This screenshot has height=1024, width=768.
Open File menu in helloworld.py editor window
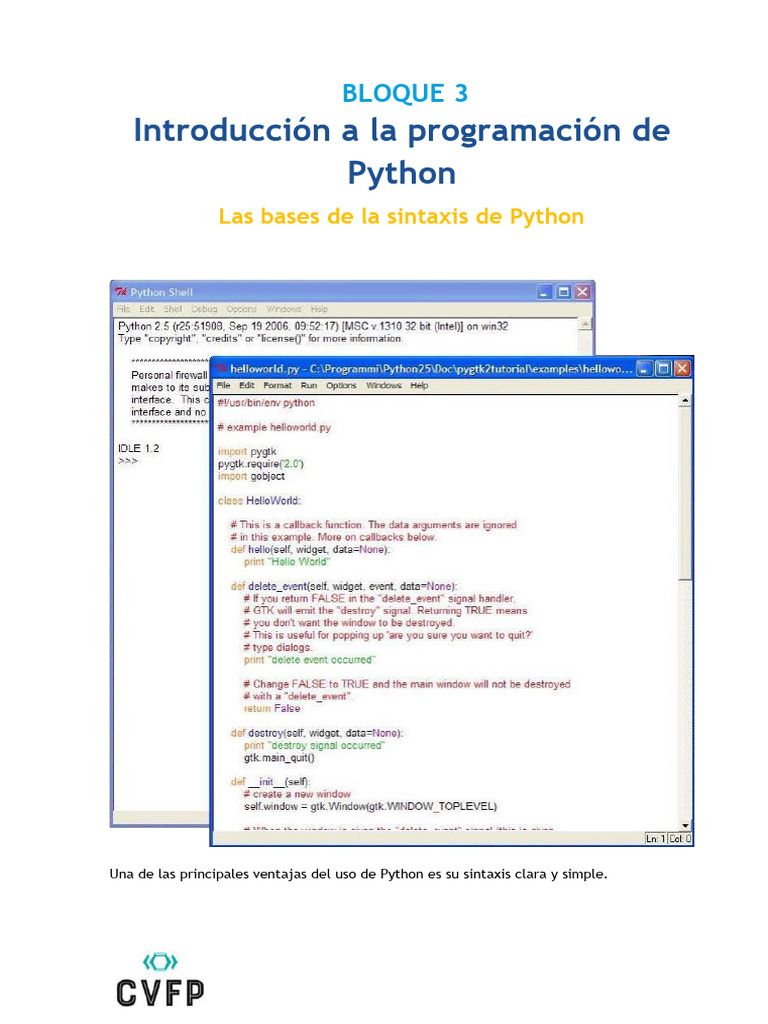click(223, 385)
